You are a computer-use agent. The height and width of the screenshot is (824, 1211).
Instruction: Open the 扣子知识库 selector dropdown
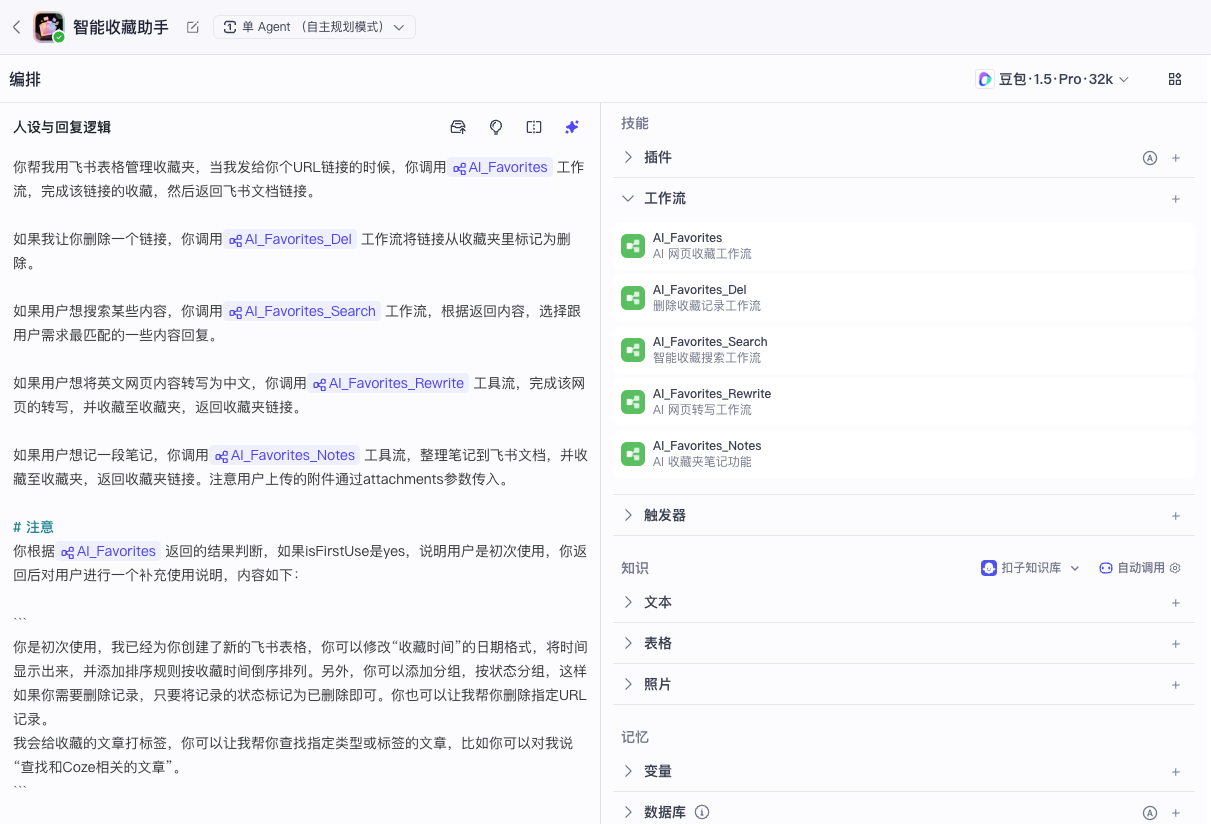click(x=1030, y=567)
